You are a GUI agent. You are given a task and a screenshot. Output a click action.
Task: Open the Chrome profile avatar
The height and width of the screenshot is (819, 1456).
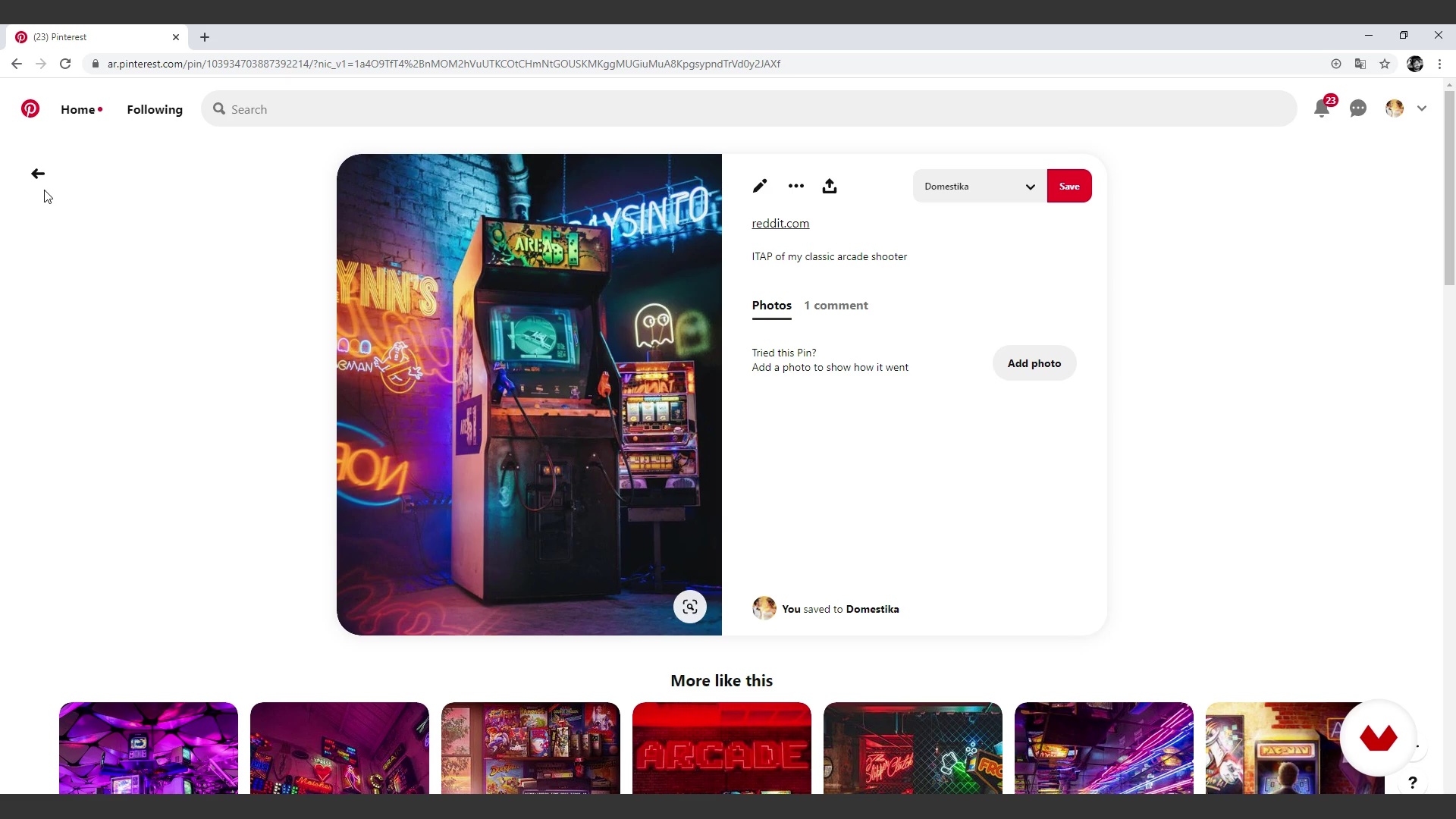click(x=1415, y=64)
